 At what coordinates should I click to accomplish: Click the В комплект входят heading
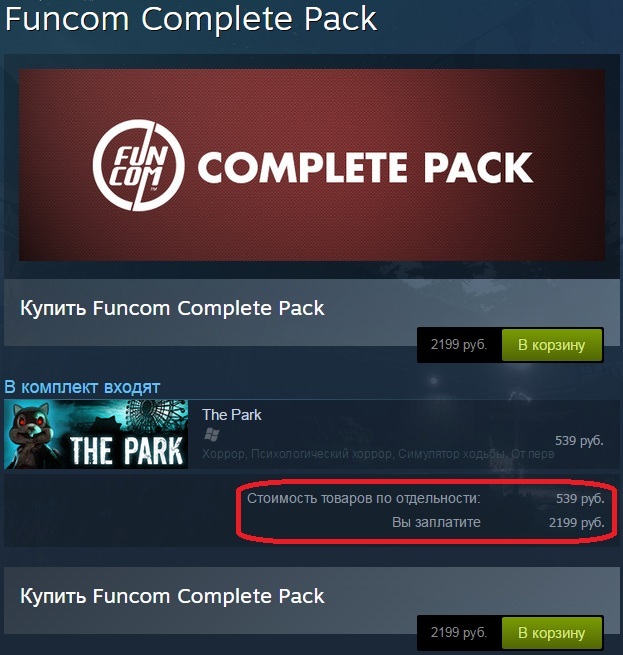click(x=82, y=387)
